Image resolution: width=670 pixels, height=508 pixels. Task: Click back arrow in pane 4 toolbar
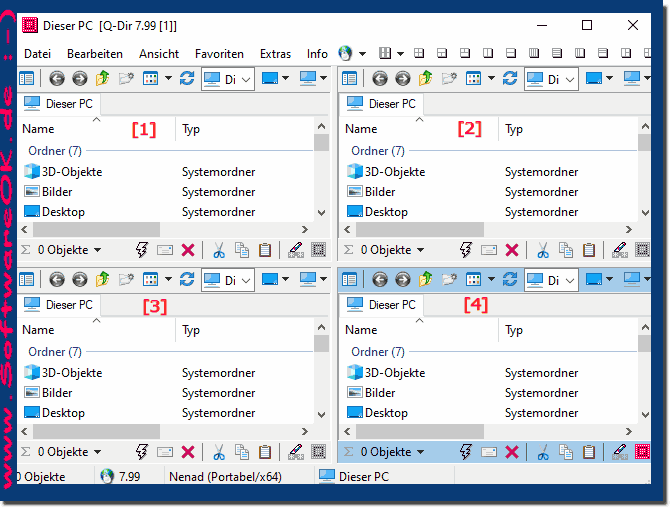point(380,280)
